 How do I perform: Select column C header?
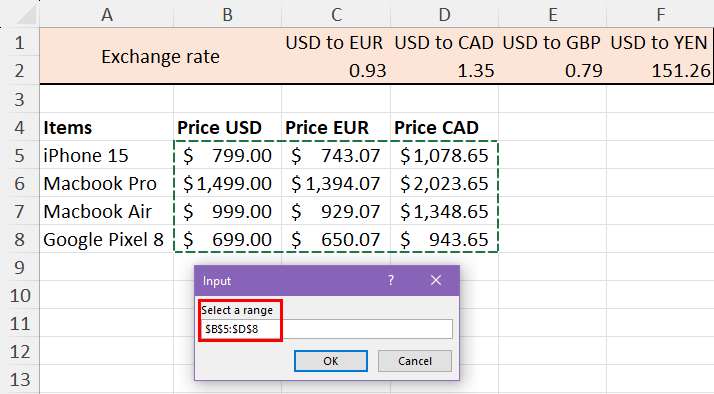tap(336, 14)
